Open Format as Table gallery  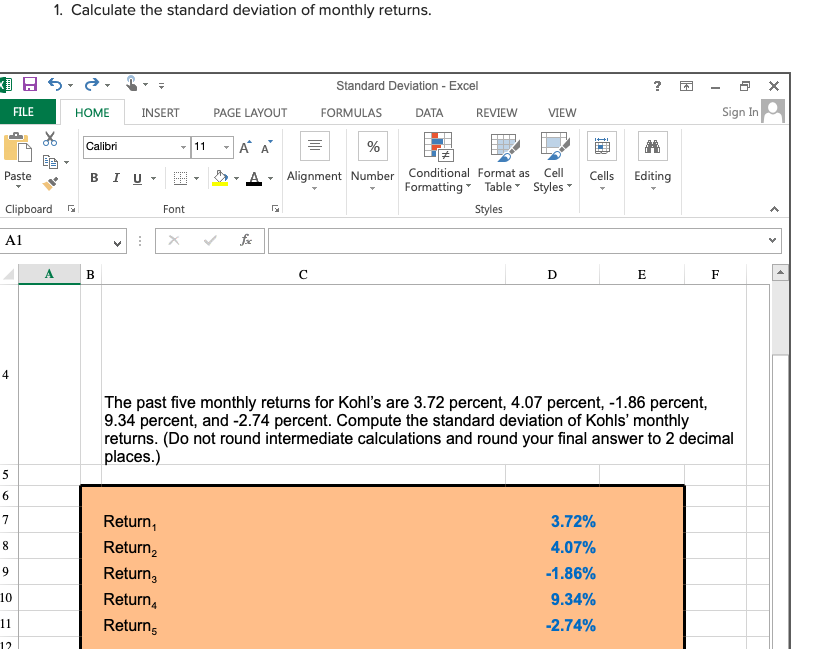click(504, 162)
